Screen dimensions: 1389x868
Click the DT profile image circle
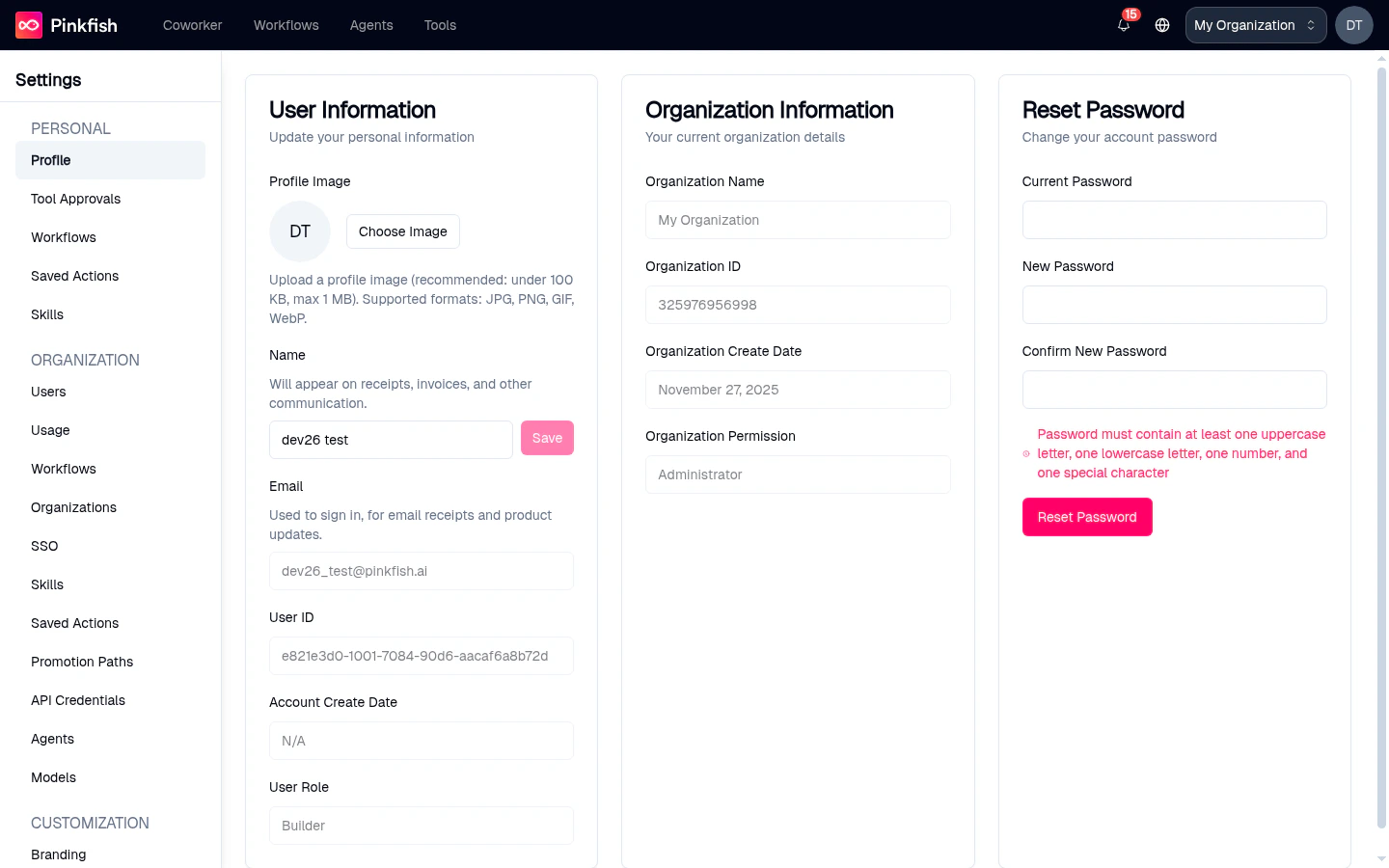[x=299, y=231]
